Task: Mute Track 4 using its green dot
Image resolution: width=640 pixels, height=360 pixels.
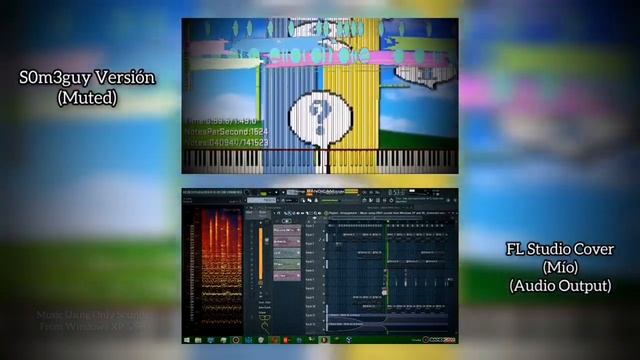Action: click(x=324, y=258)
